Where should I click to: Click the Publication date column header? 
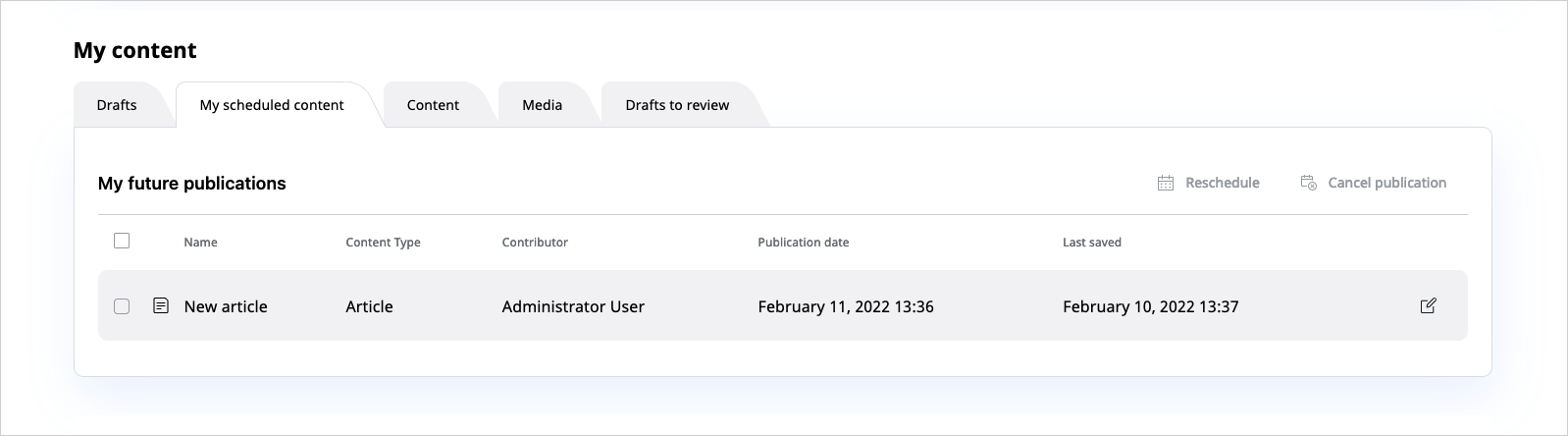click(x=803, y=243)
